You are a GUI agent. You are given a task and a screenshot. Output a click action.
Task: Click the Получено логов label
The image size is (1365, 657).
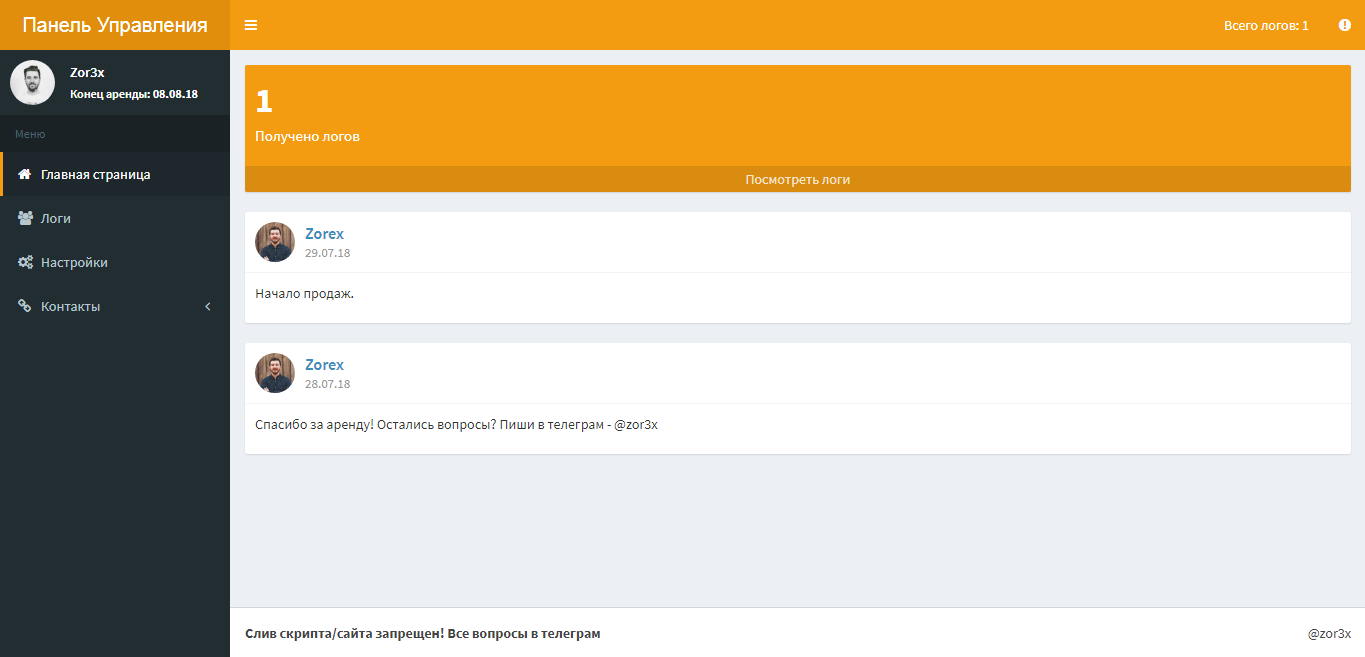coord(307,136)
